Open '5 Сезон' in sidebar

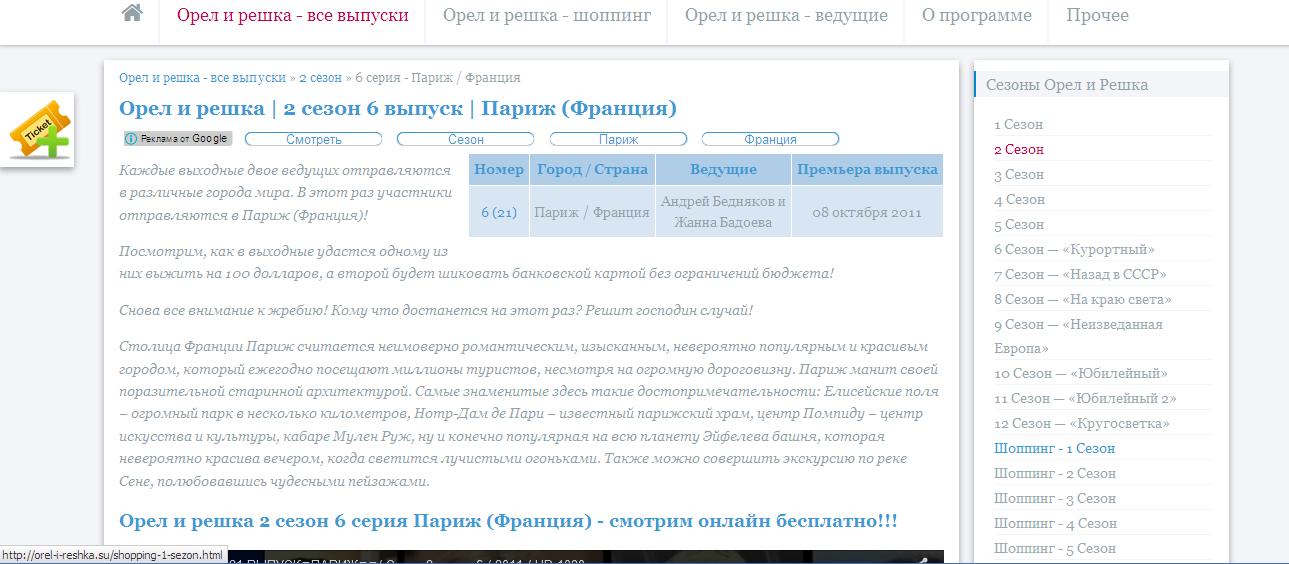1018,225
